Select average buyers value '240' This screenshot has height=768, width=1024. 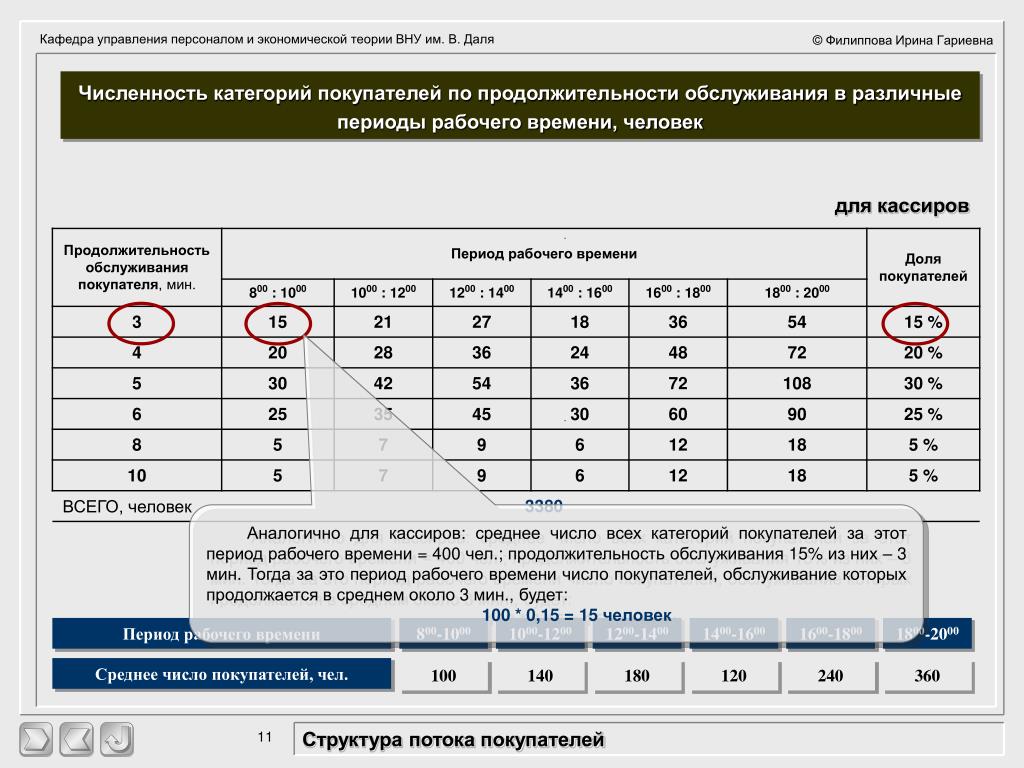830,676
